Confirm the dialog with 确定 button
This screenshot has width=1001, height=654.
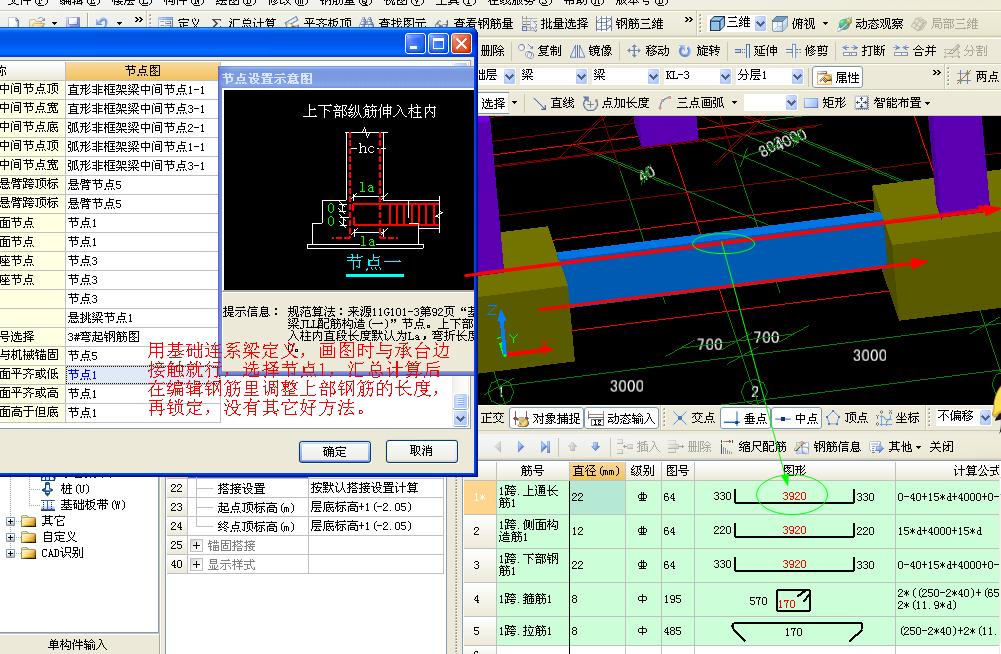point(335,452)
